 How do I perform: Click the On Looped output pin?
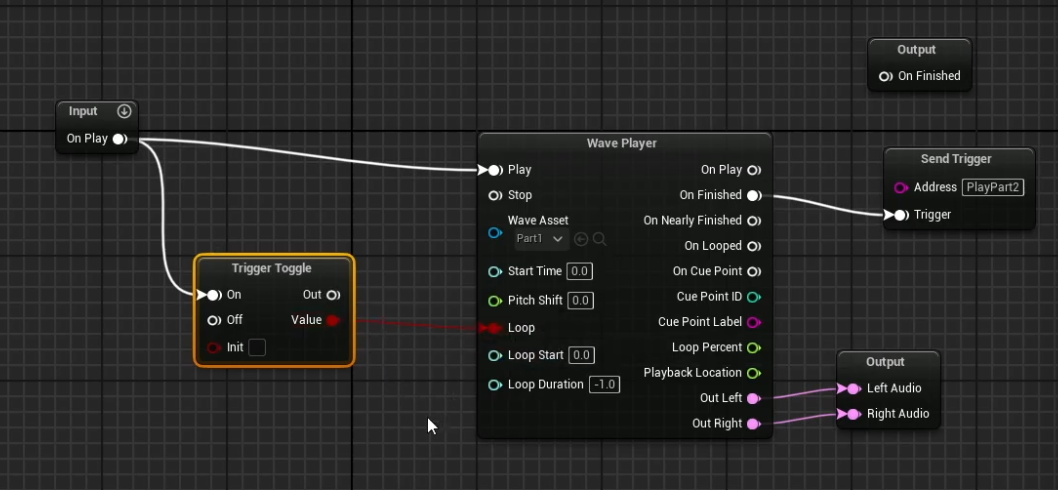pos(754,246)
